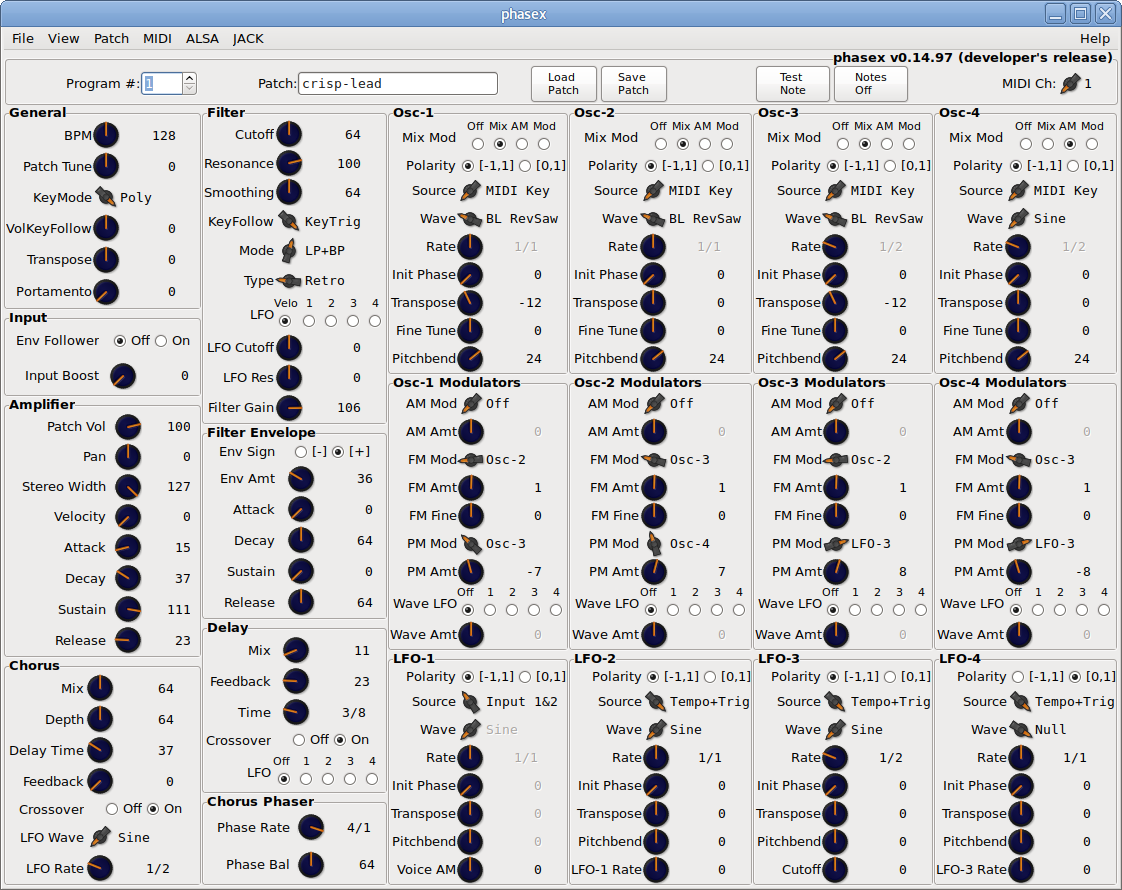
Task: Click the Filter Envelope Env Amt knob
Action: (301, 479)
